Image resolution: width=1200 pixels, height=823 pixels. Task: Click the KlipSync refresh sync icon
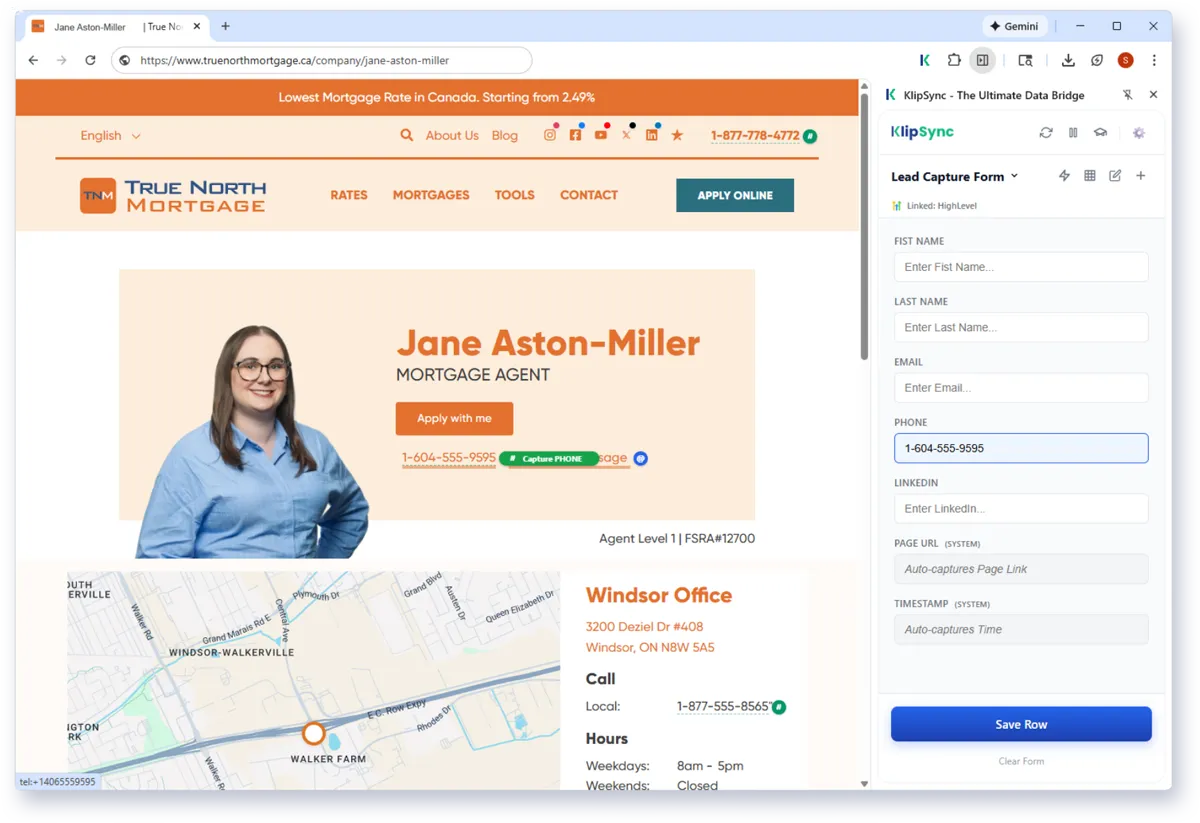pyautogui.click(x=1046, y=132)
